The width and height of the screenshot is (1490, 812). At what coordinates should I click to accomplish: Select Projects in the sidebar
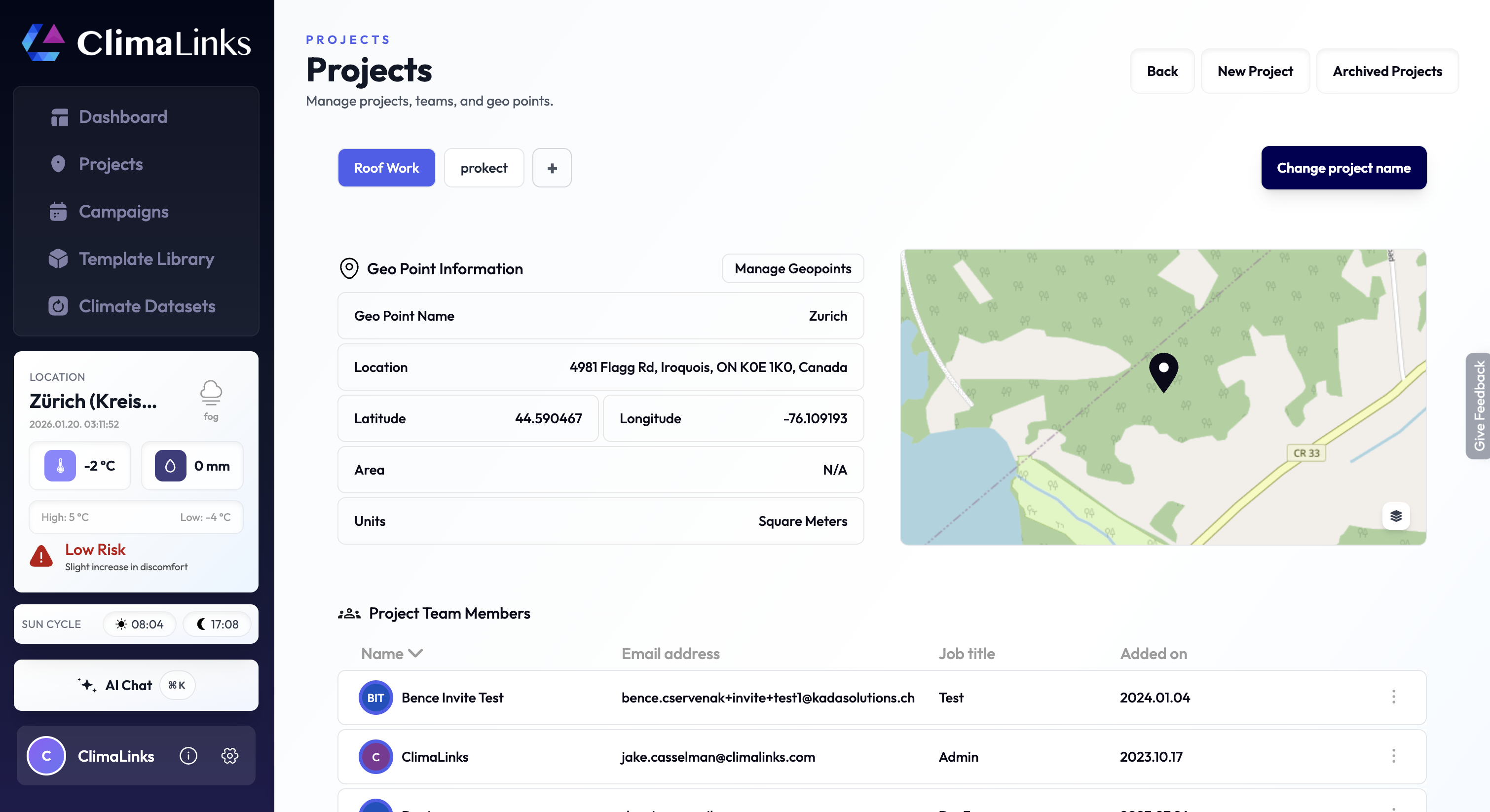(110, 164)
